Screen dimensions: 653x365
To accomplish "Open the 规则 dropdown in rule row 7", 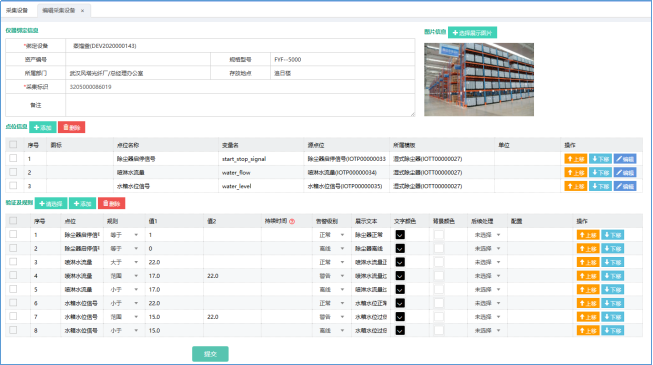I will point(124,317).
